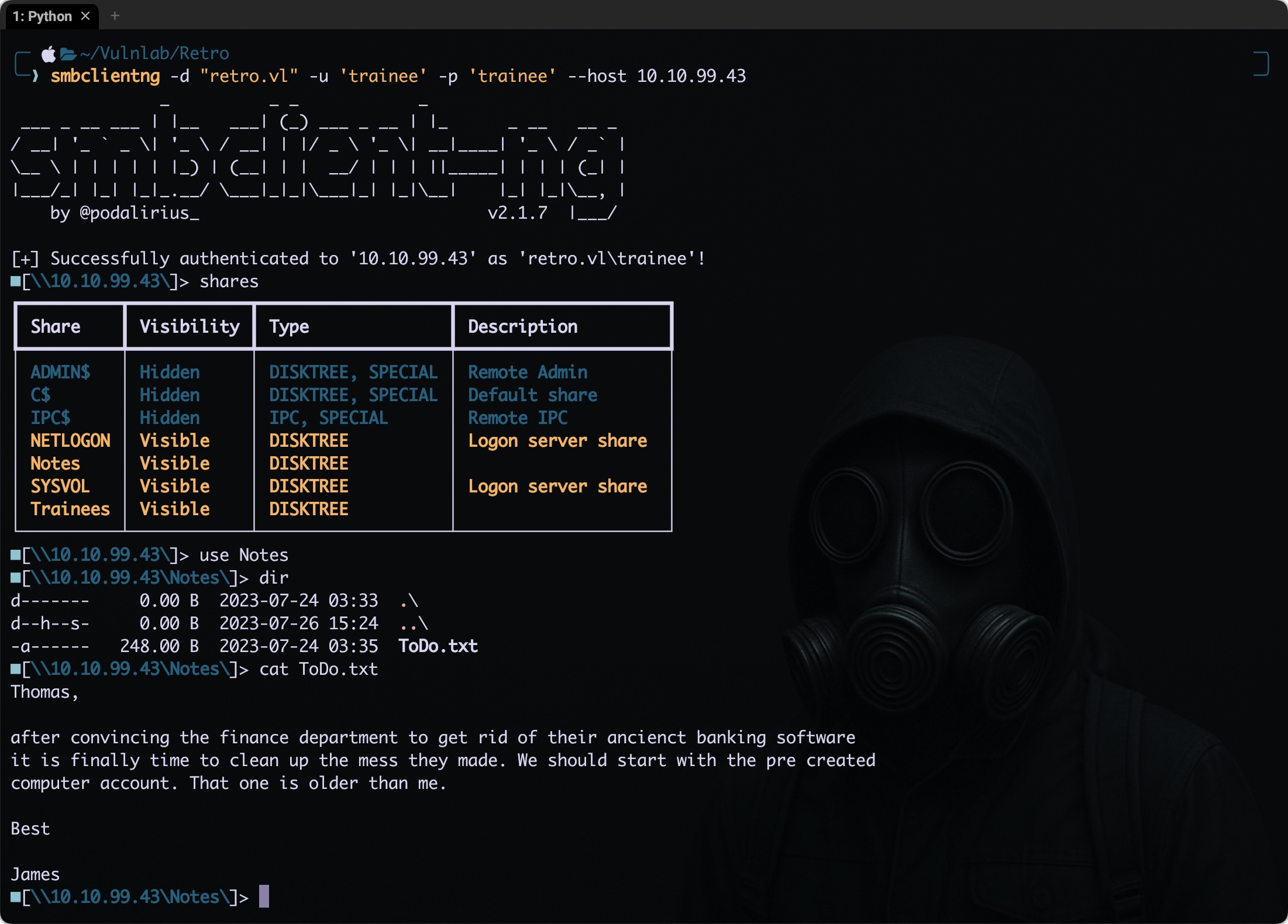The image size is (1288, 924).
Task: Click 'Default share' description cell
Action: (x=532, y=395)
